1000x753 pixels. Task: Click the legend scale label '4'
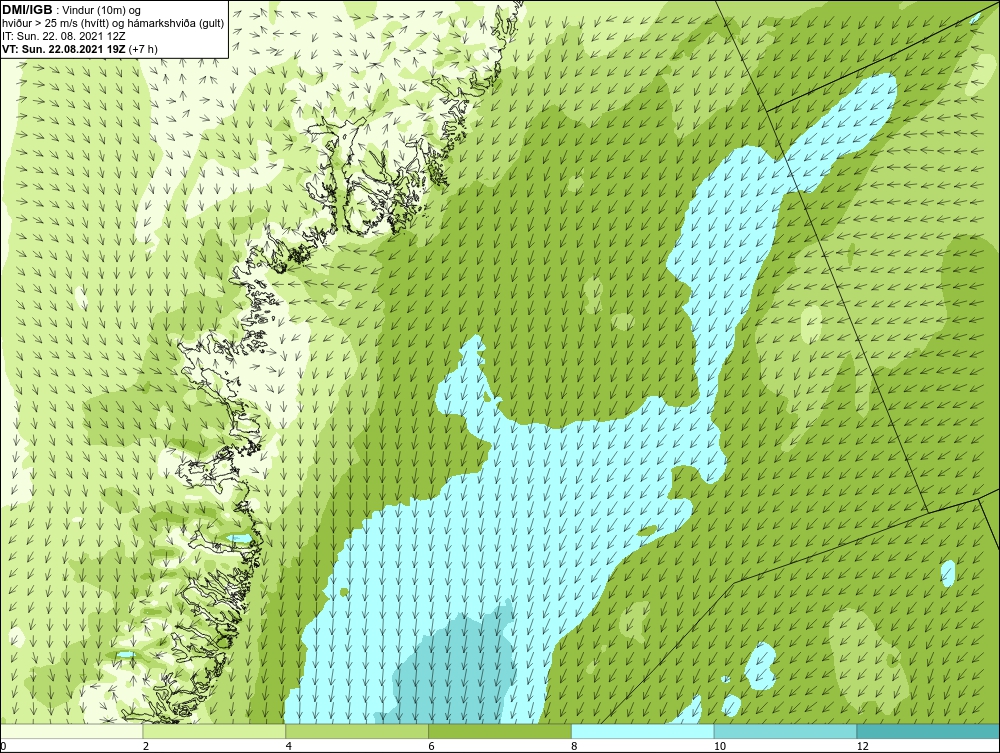pyautogui.click(x=288, y=746)
